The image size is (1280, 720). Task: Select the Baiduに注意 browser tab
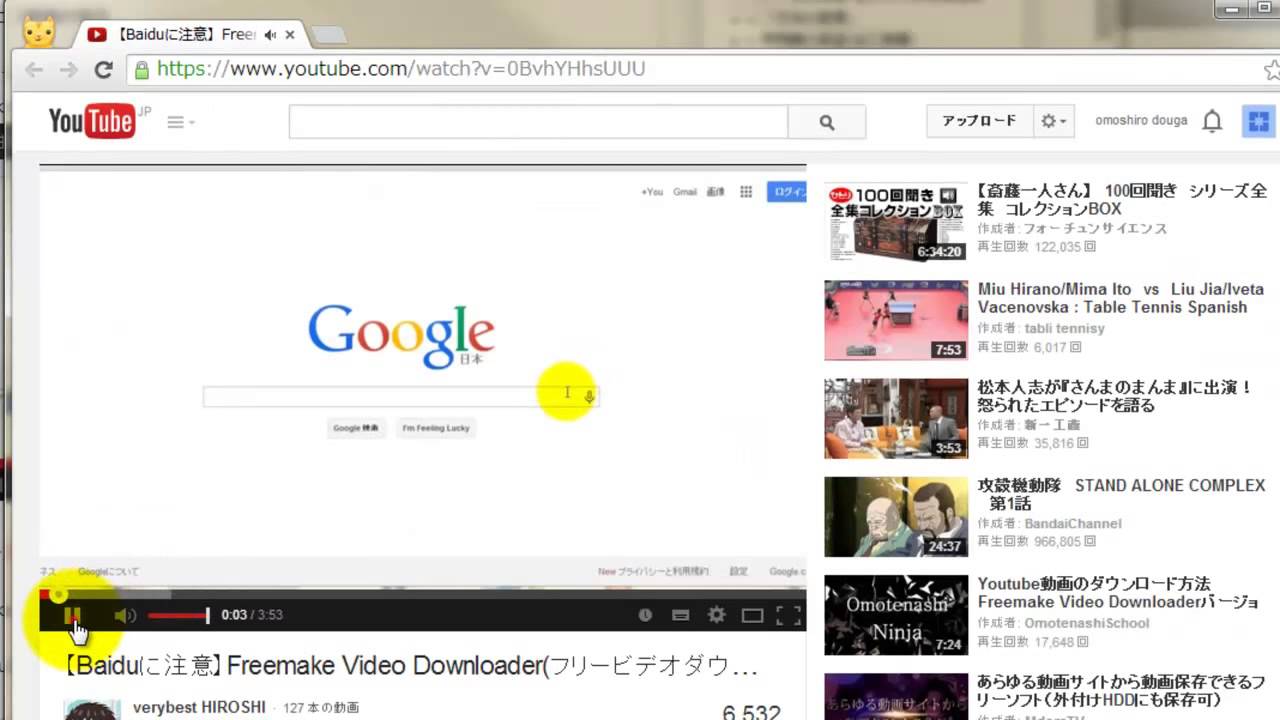185,34
